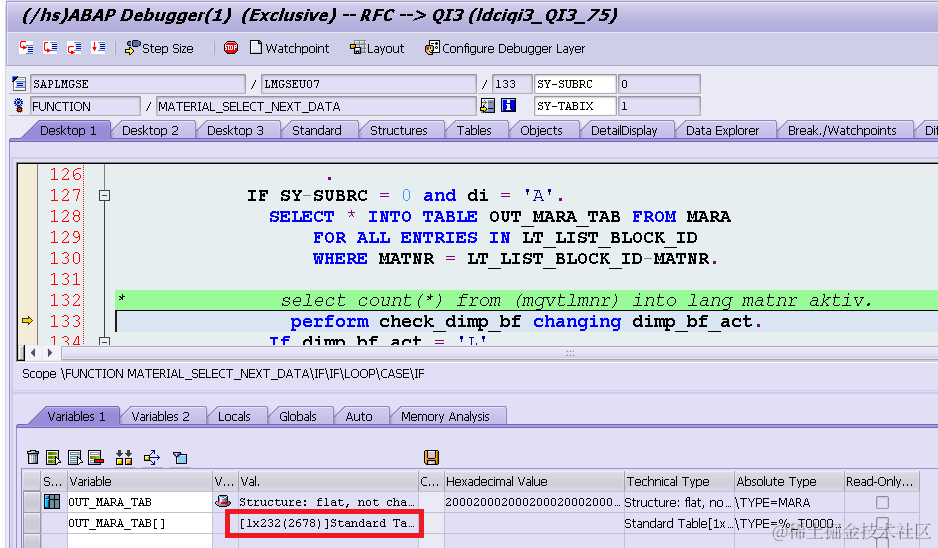Select the Locals tab
This screenshot has height=548, width=938.
(234, 416)
